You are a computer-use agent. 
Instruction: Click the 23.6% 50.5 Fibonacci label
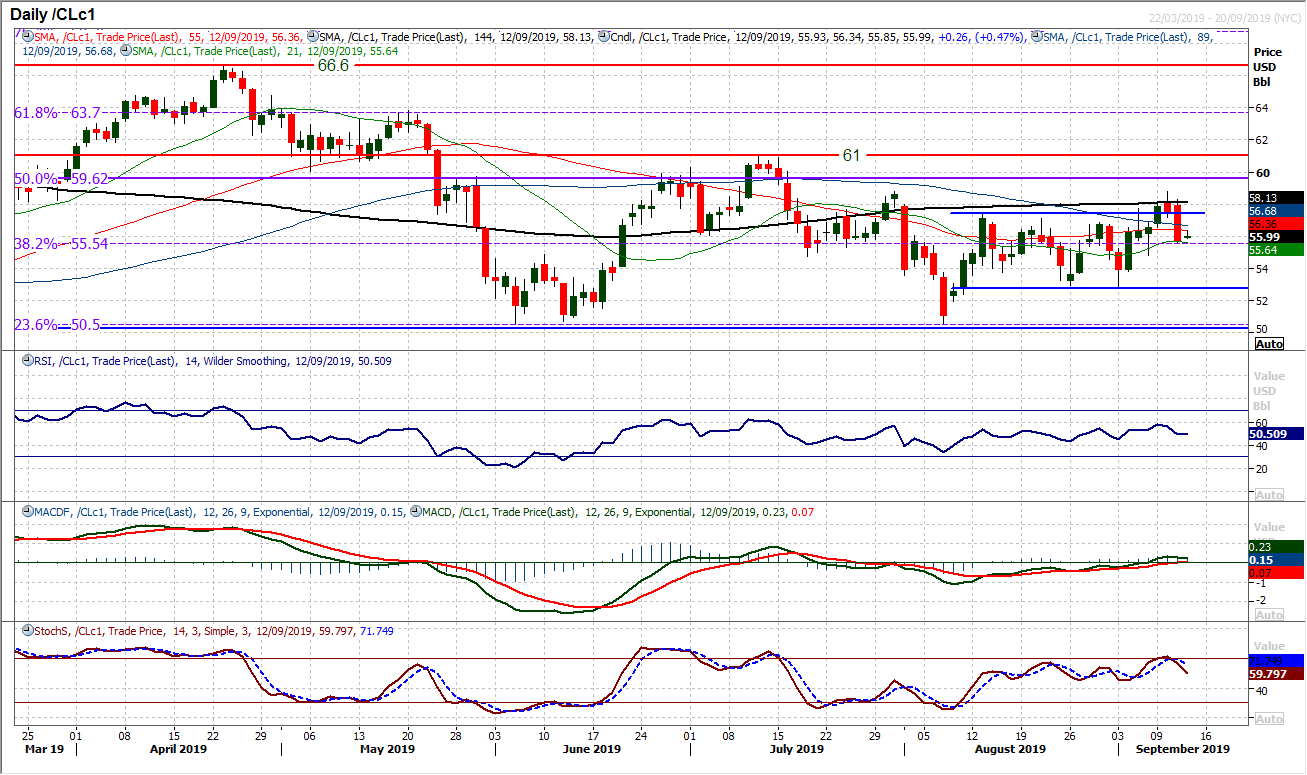point(57,324)
